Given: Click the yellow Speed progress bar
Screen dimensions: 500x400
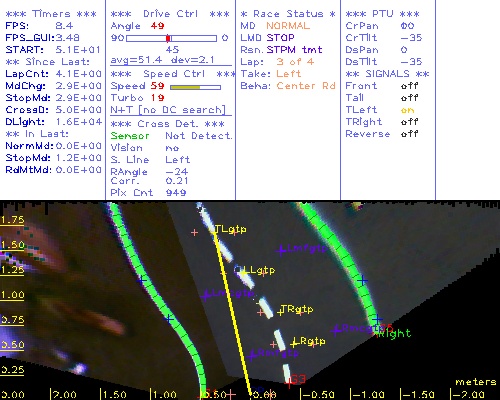Looking at the screenshot, I should pyautogui.click(x=195, y=87).
